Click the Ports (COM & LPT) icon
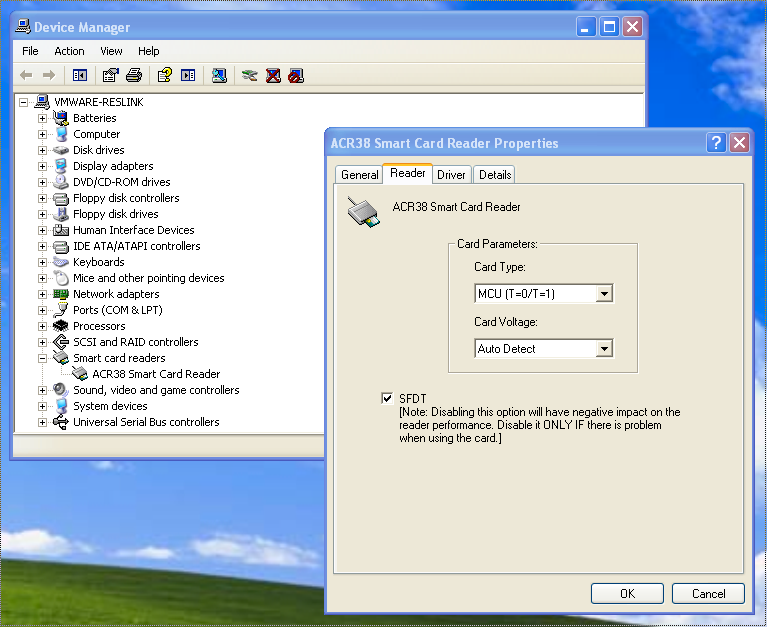Viewport: 767px width, 627px height. (61, 310)
